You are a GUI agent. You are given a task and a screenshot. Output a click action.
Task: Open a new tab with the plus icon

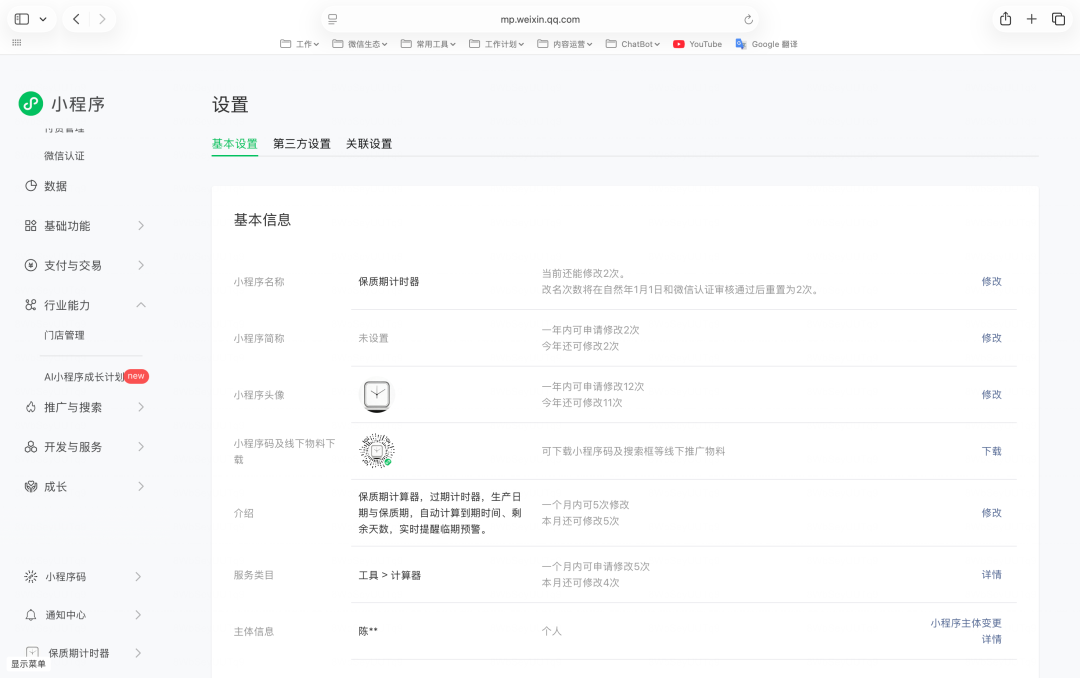point(1031,18)
